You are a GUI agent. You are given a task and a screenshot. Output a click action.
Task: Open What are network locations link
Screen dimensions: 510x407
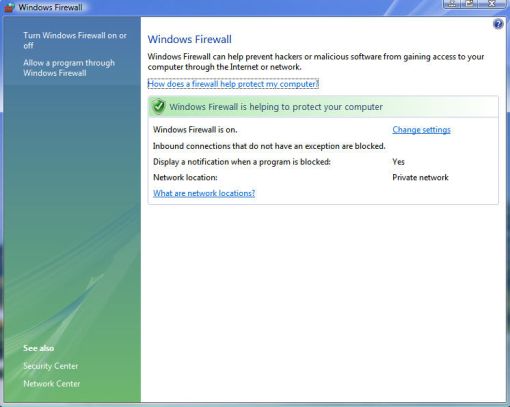(204, 193)
